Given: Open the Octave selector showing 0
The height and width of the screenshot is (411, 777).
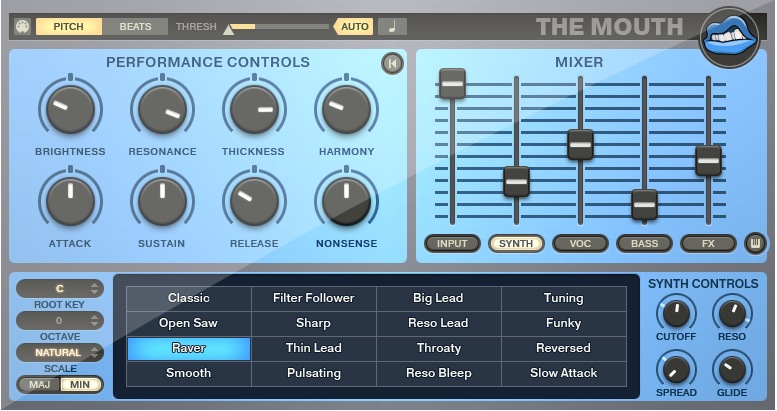Looking at the screenshot, I should [x=60, y=320].
